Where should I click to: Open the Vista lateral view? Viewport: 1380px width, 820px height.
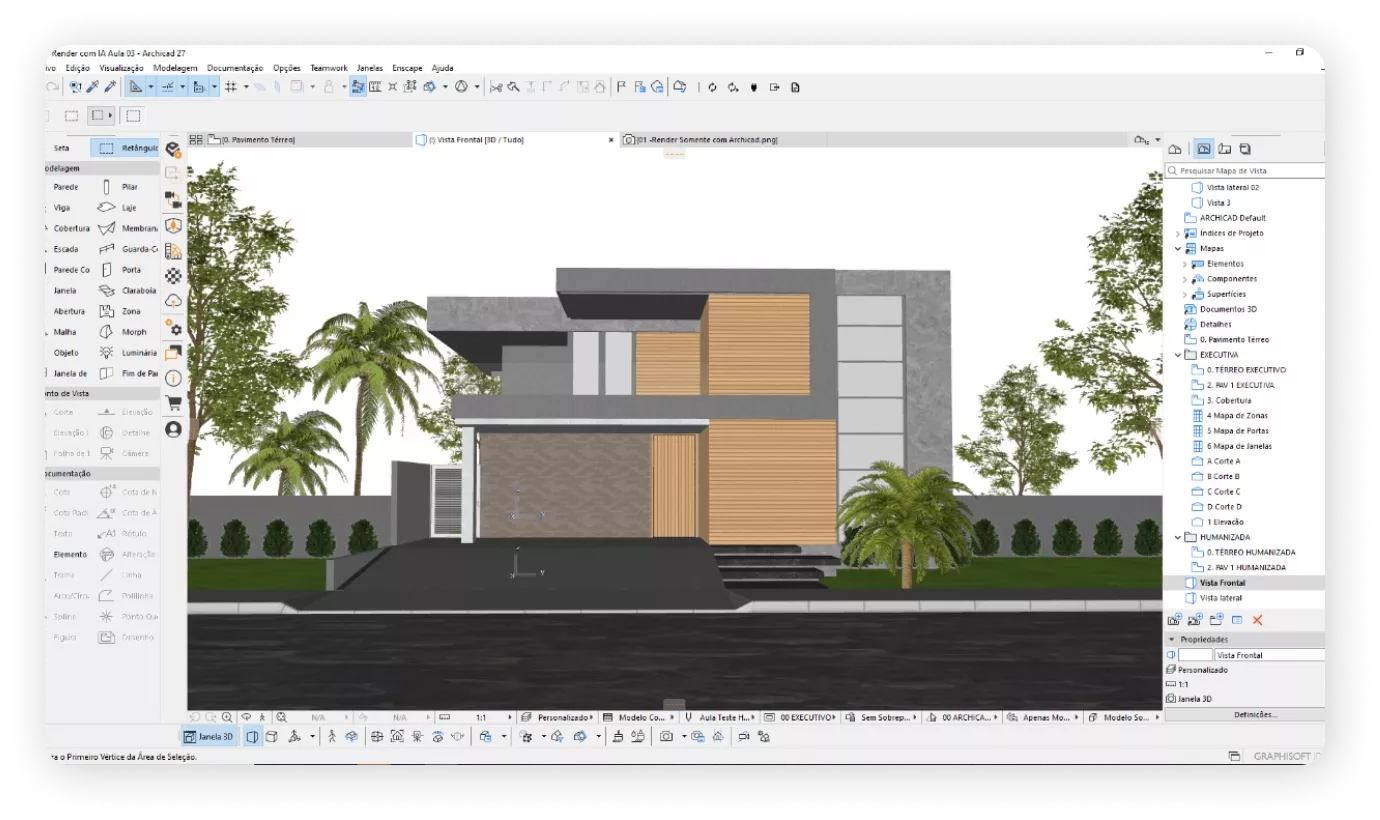[x=1220, y=598]
